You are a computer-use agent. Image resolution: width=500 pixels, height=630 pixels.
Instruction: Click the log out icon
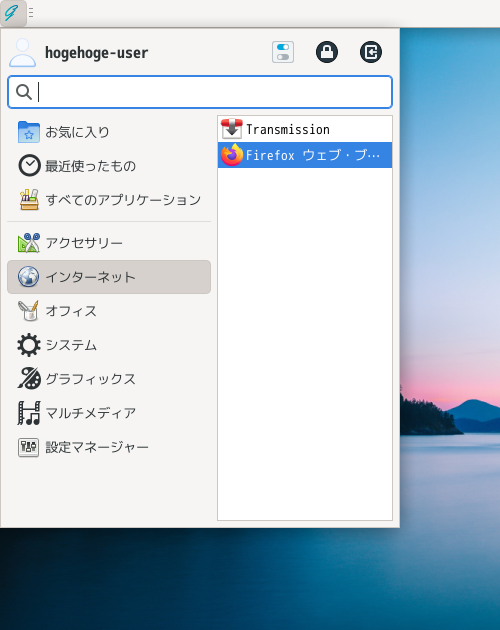[x=371, y=52]
